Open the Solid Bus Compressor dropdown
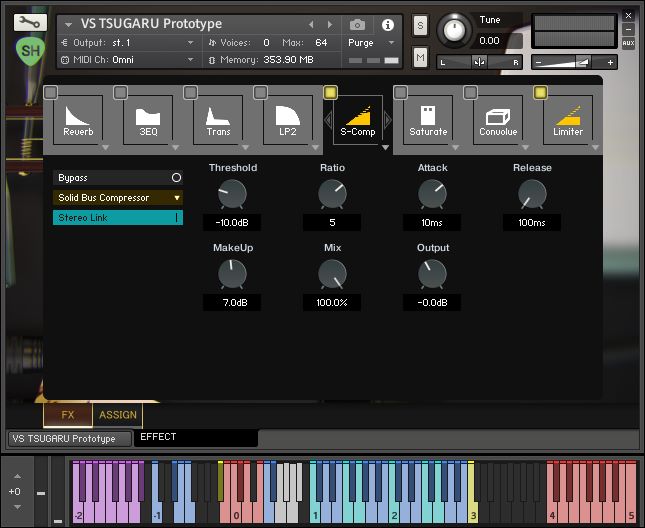The width and height of the screenshot is (645, 528). tap(118, 198)
